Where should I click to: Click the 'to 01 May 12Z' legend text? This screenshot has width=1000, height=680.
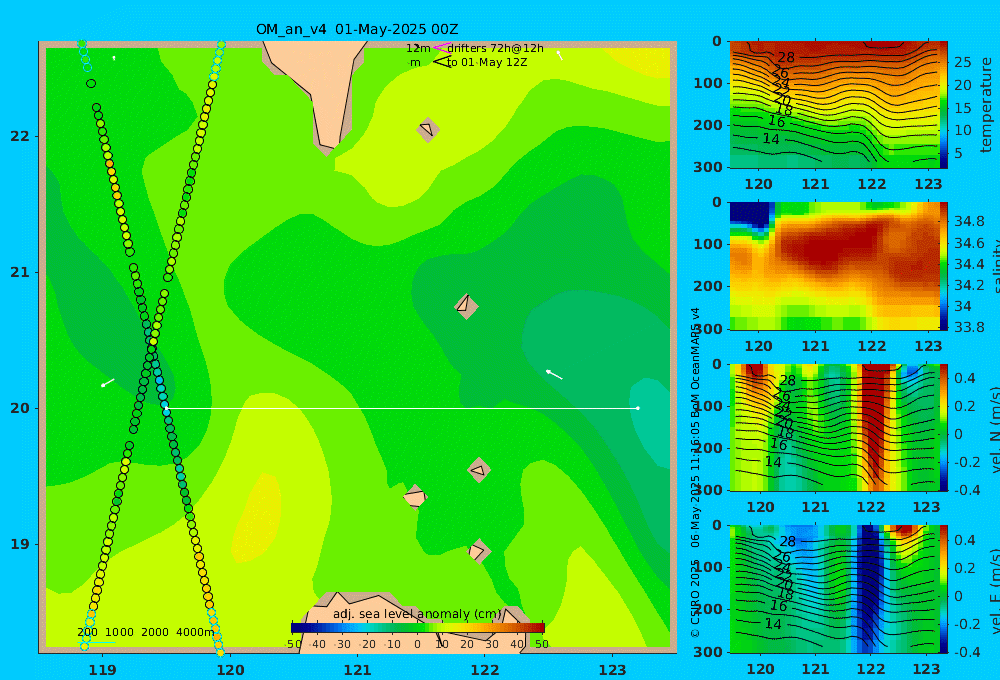pos(487,62)
